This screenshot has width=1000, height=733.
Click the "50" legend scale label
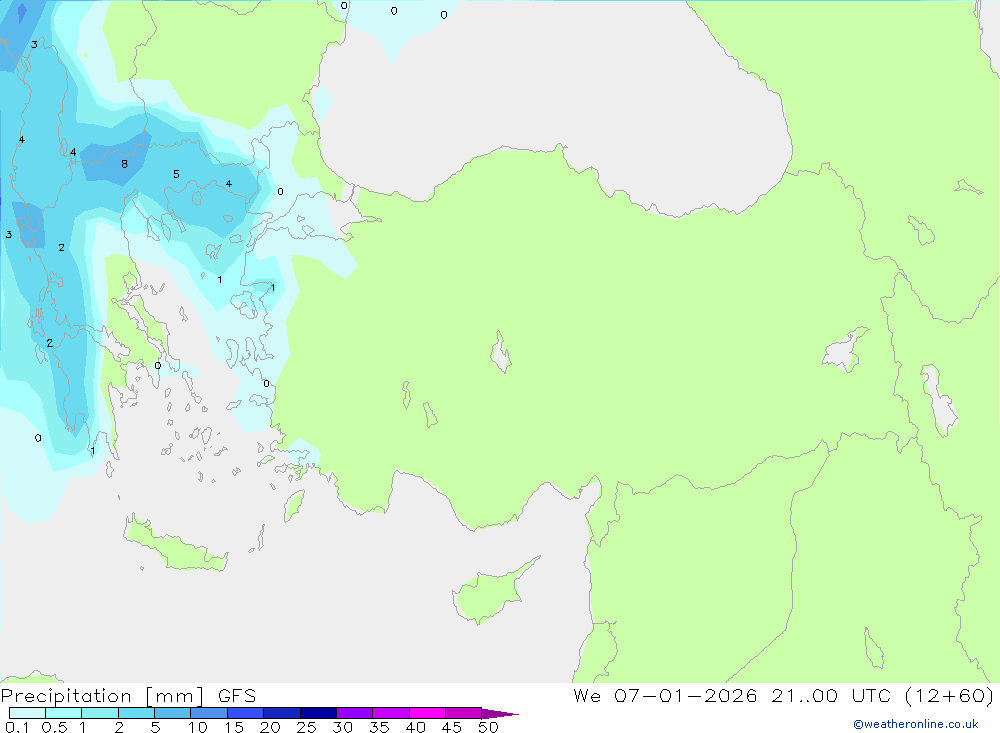click(x=488, y=727)
